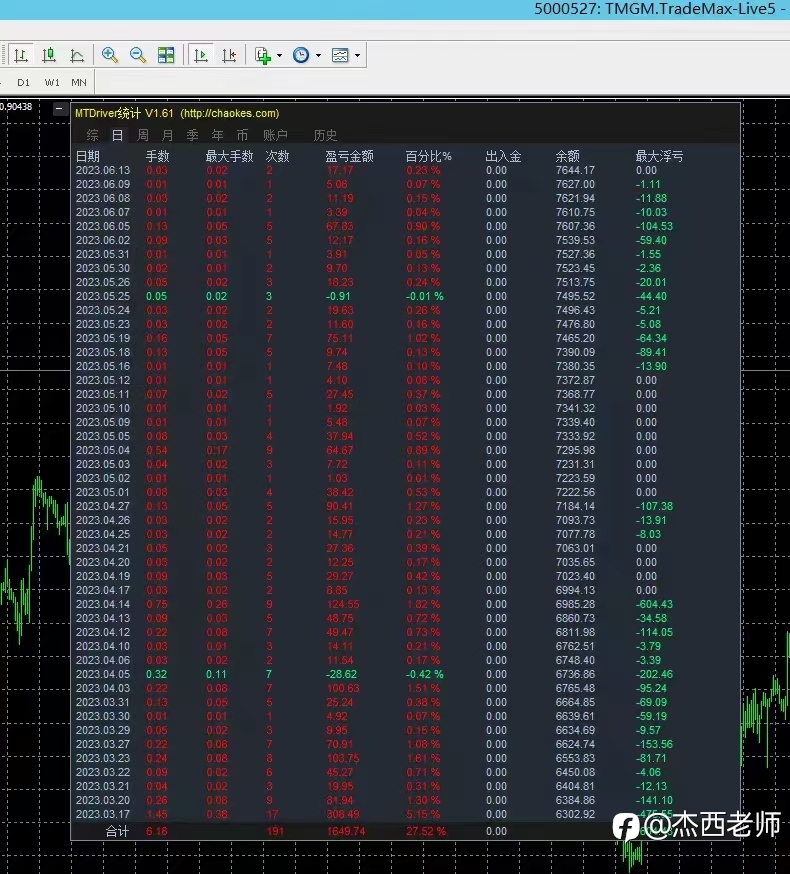Switch to the 综 summary tab

click(93, 135)
